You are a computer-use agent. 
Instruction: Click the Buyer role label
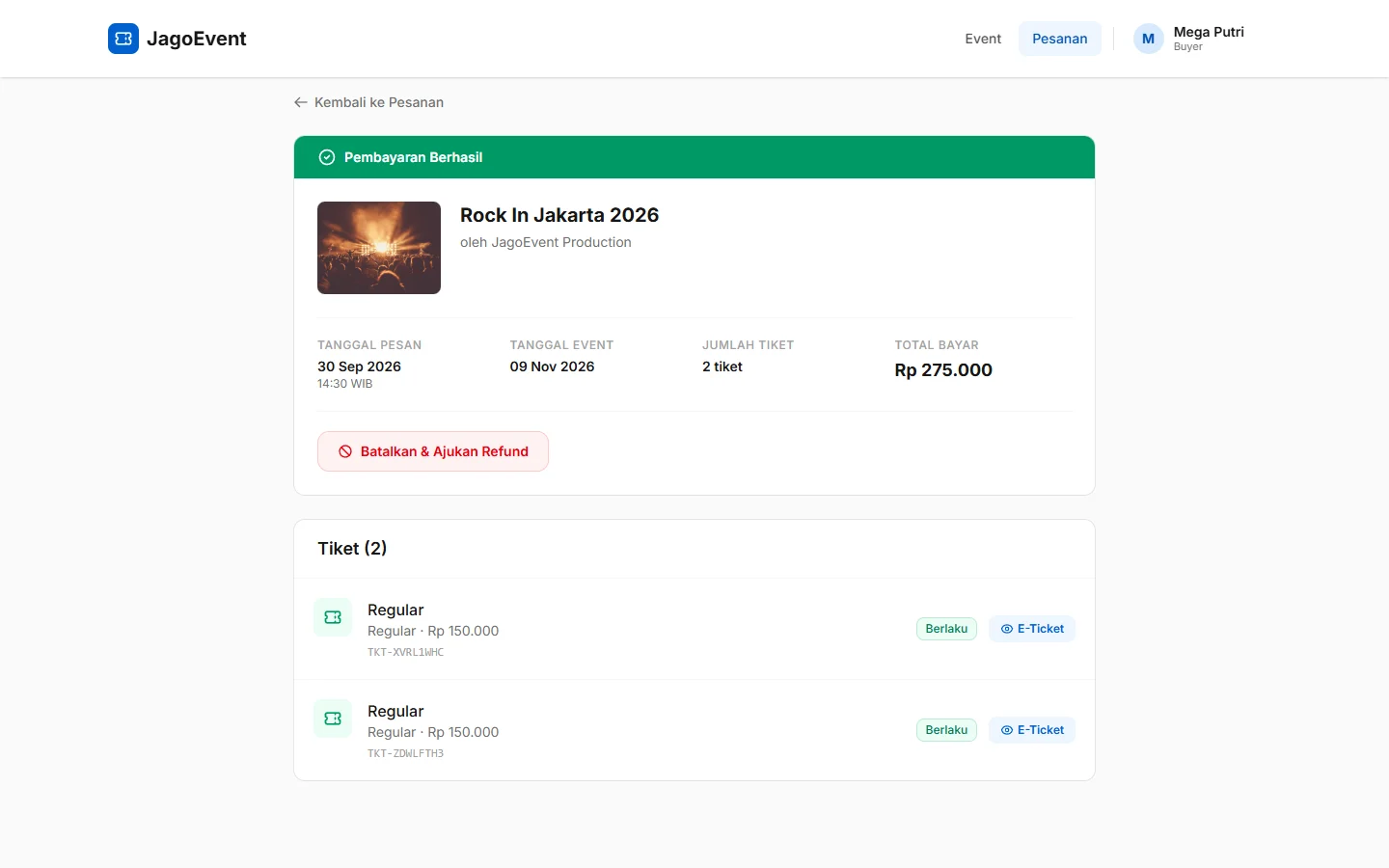point(1188,47)
